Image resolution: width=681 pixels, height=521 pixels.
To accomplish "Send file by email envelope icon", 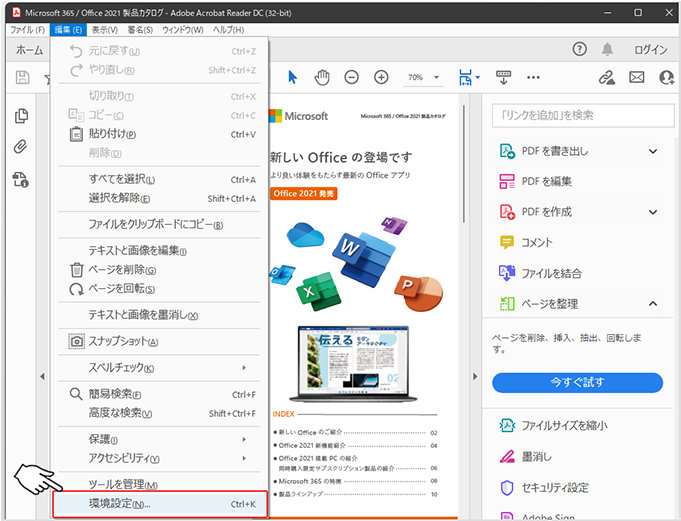I will [636, 77].
